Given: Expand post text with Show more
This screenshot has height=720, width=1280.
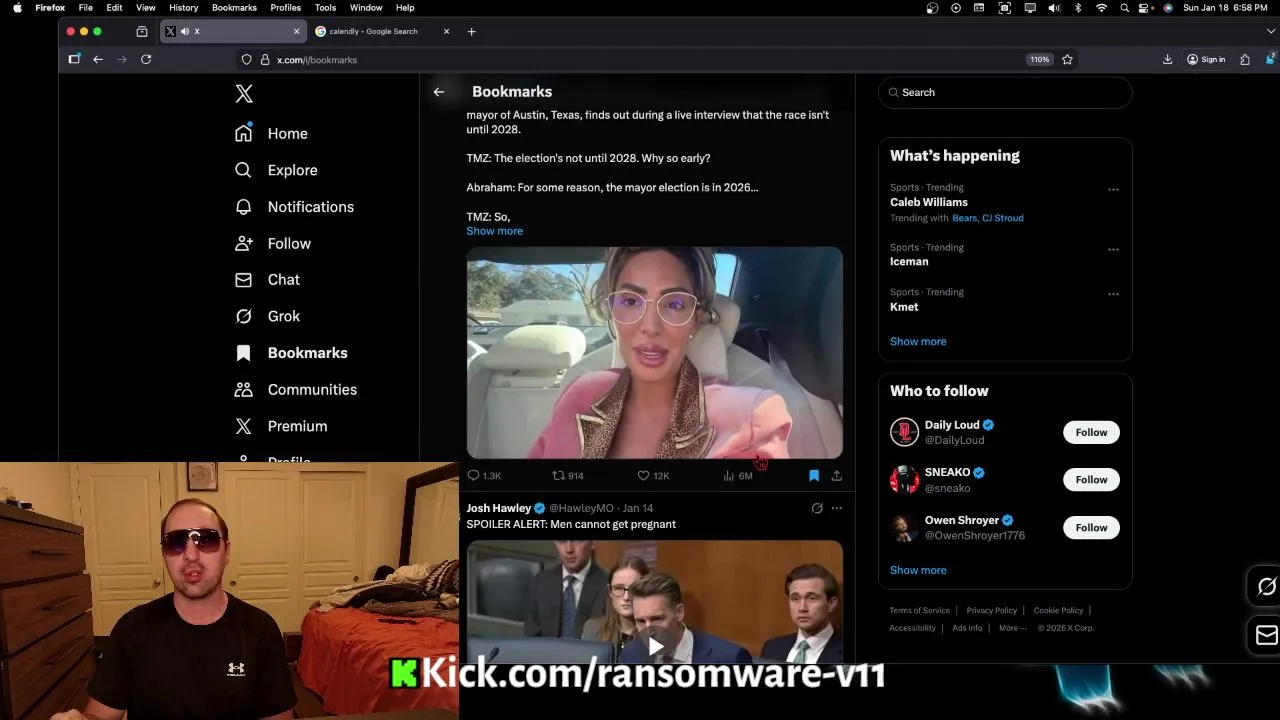Looking at the screenshot, I should [494, 231].
